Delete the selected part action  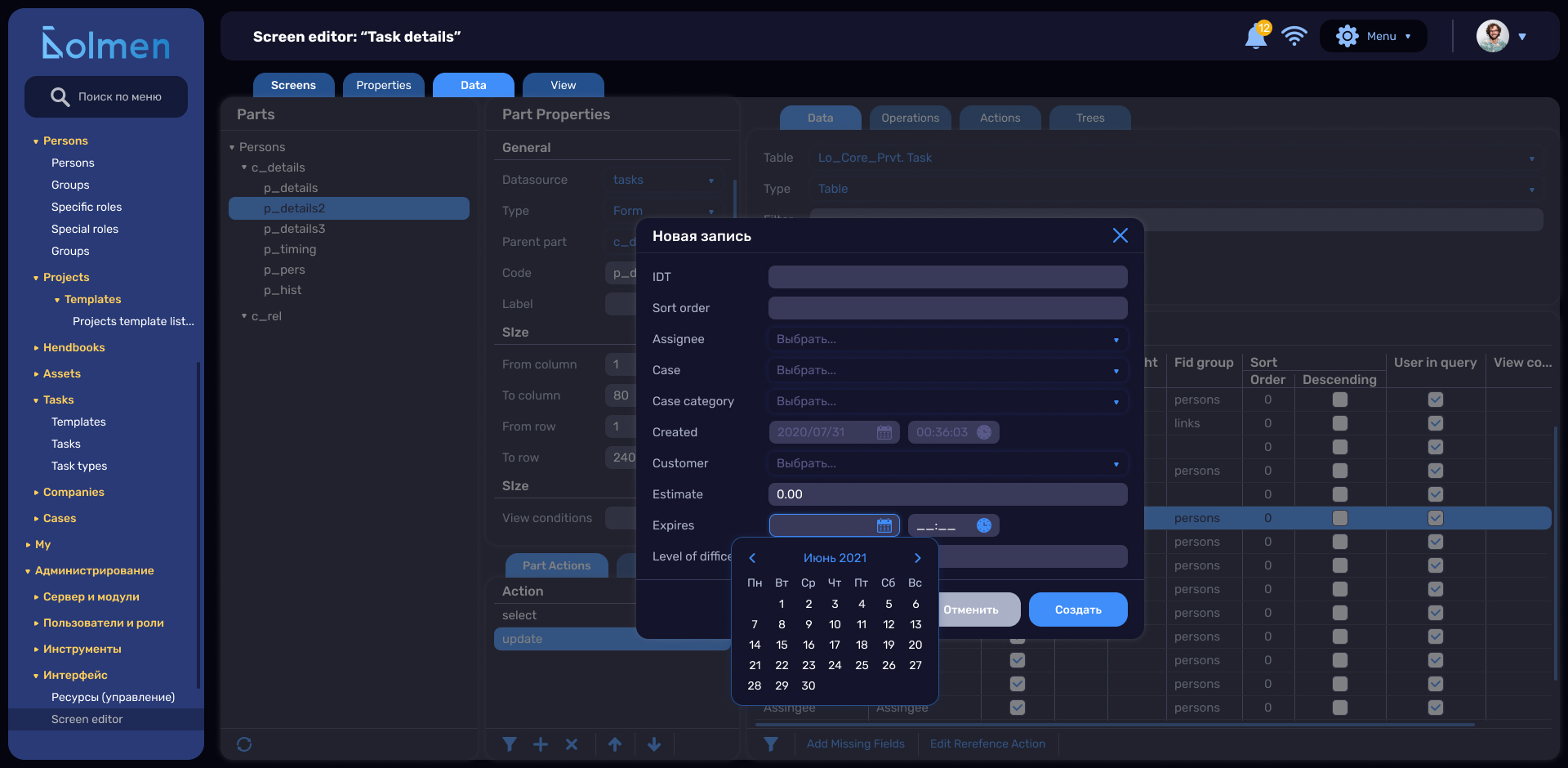(572, 744)
